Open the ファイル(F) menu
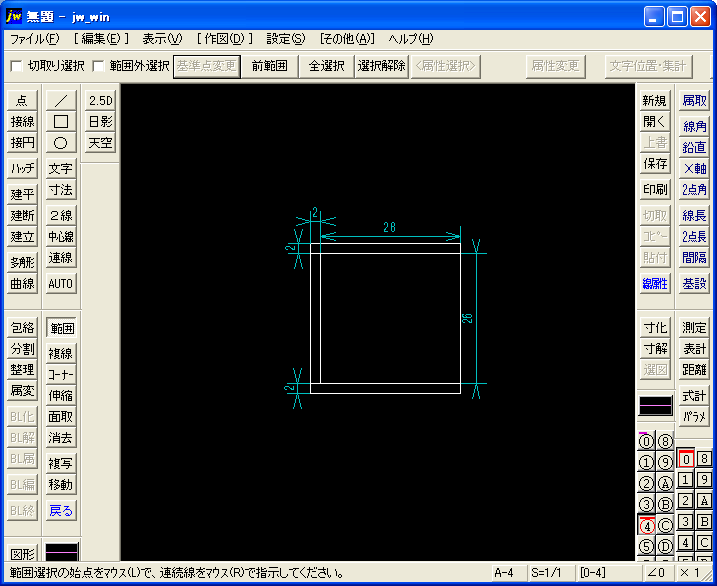717x586 pixels. point(35,39)
